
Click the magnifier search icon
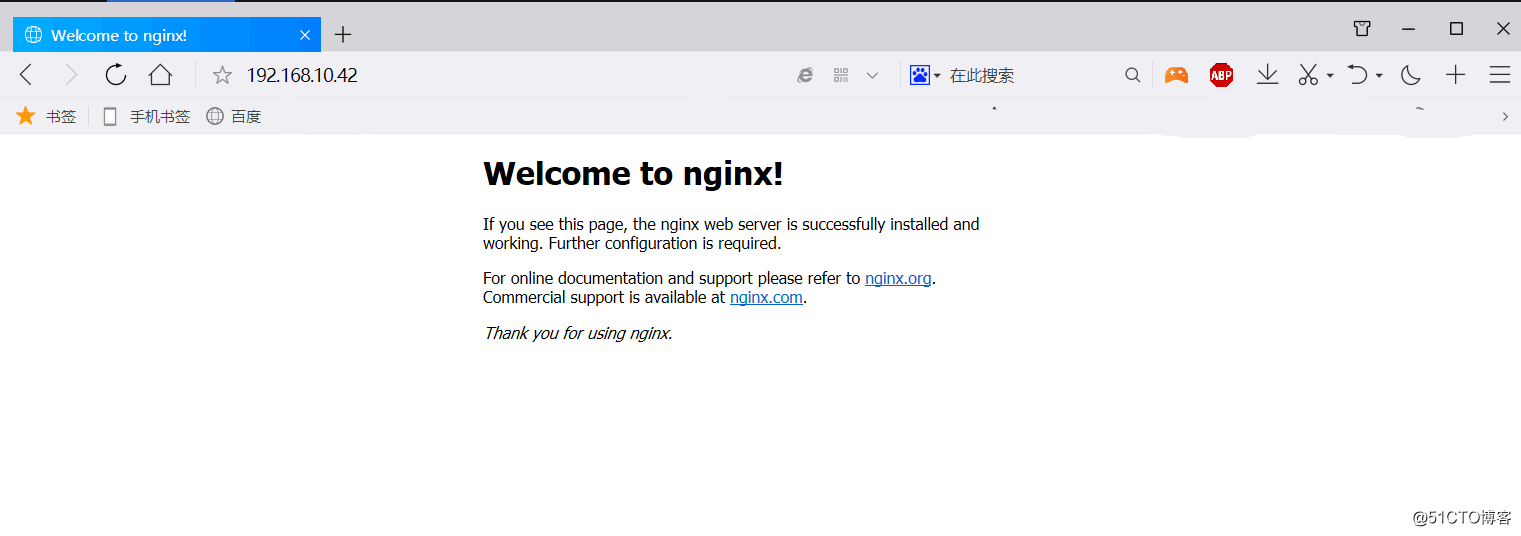1132,75
